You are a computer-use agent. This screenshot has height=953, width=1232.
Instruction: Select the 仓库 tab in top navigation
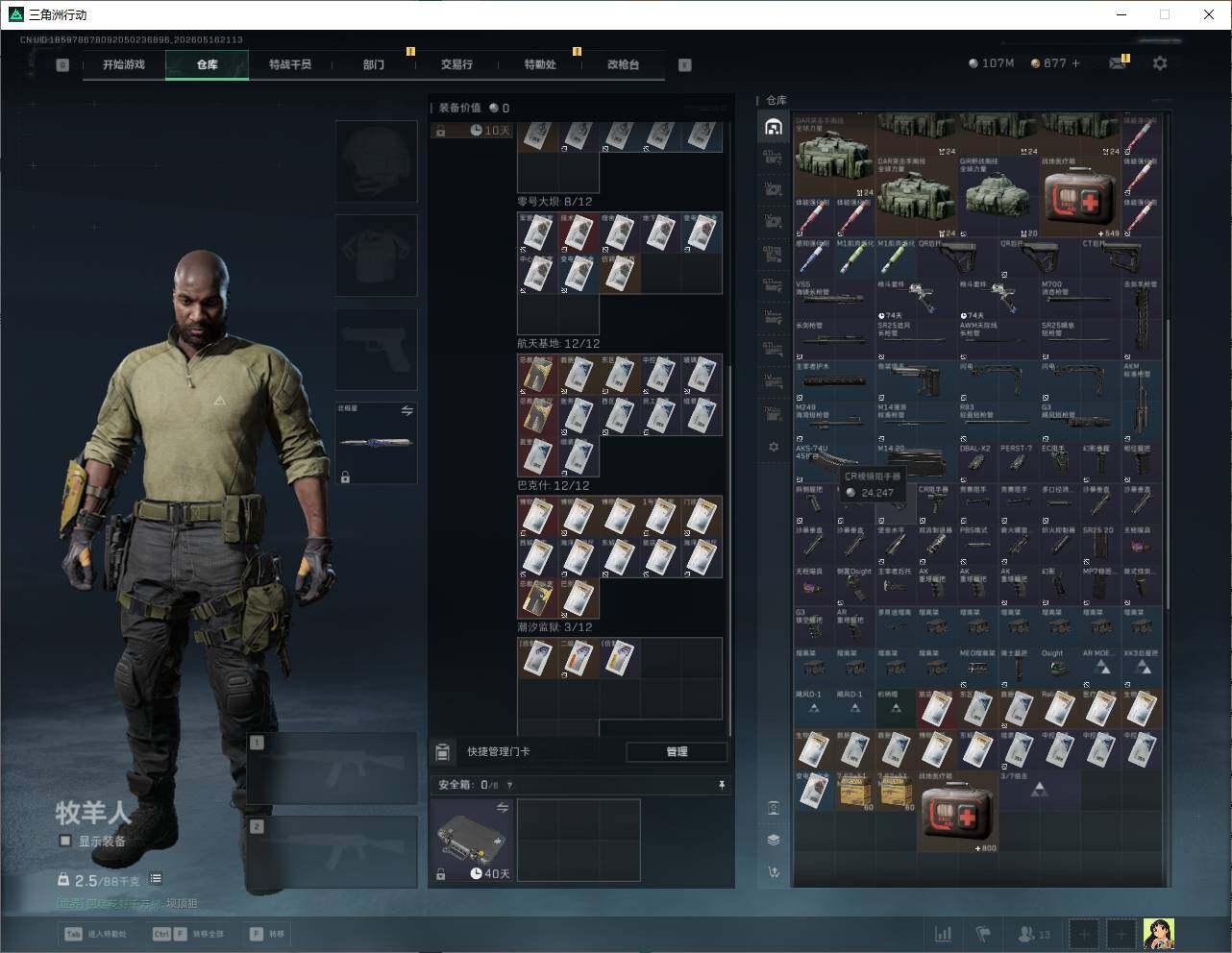[x=207, y=64]
